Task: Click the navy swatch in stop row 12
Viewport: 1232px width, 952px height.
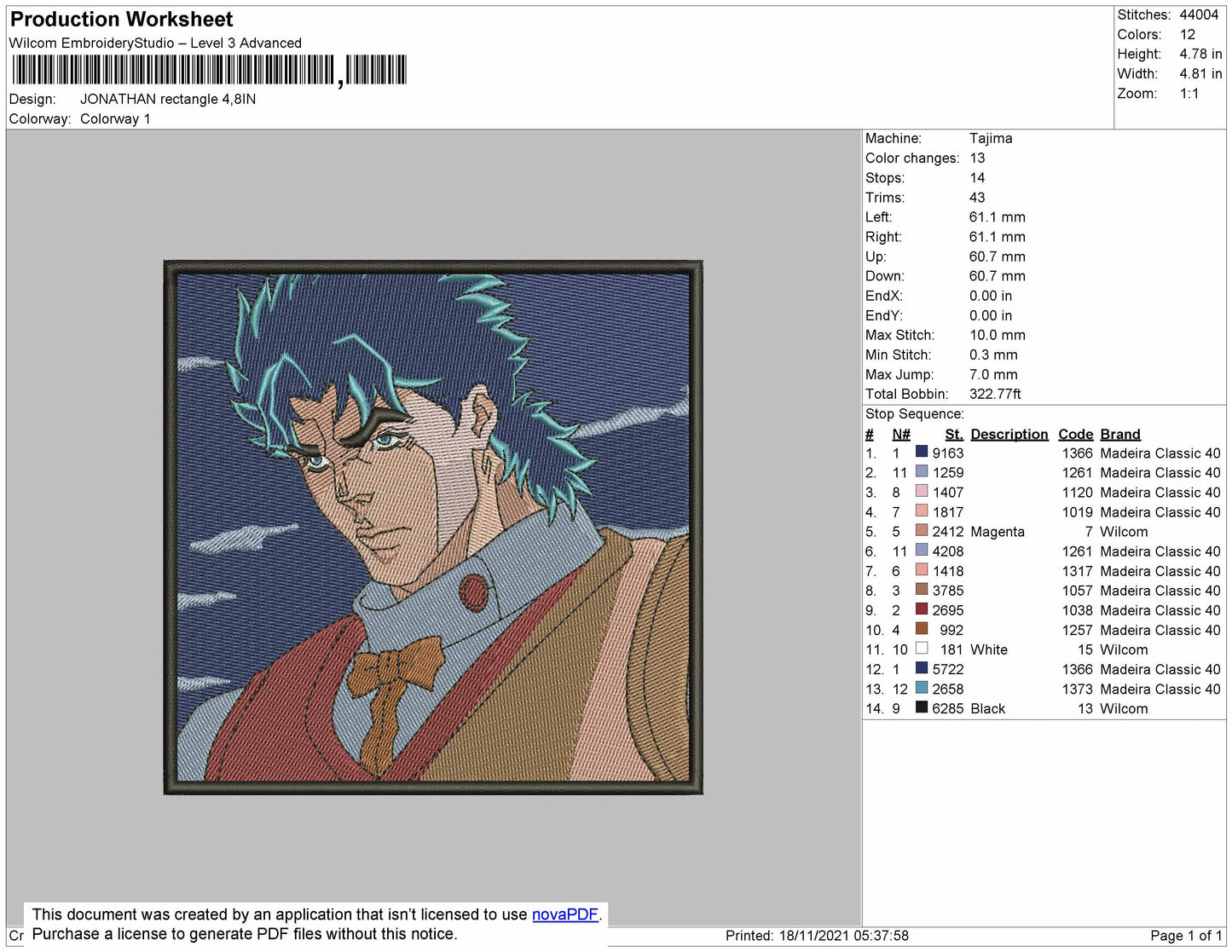Action: (x=922, y=669)
